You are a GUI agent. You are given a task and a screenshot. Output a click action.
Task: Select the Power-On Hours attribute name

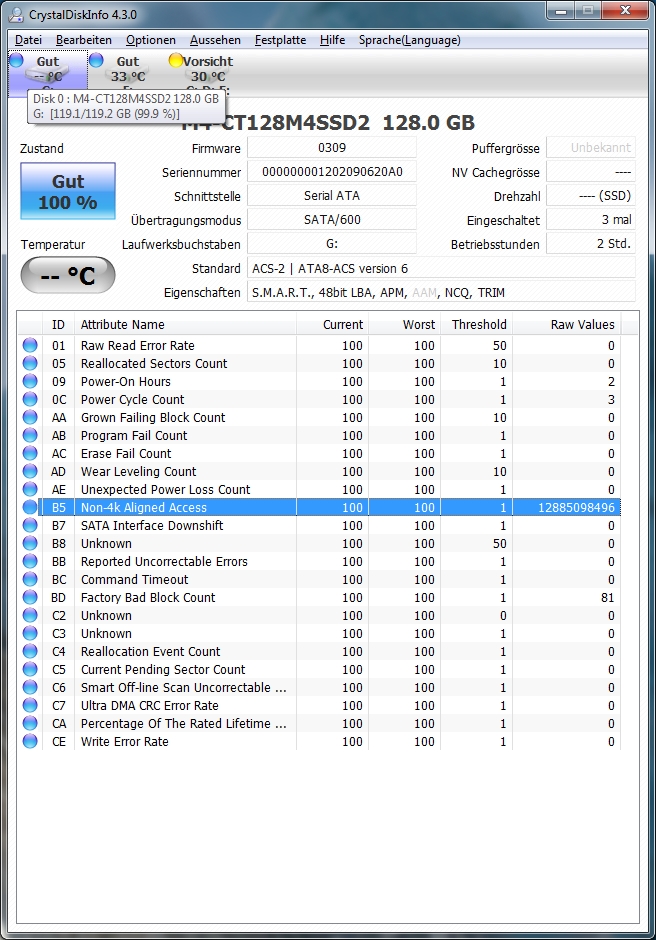(125, 381)
